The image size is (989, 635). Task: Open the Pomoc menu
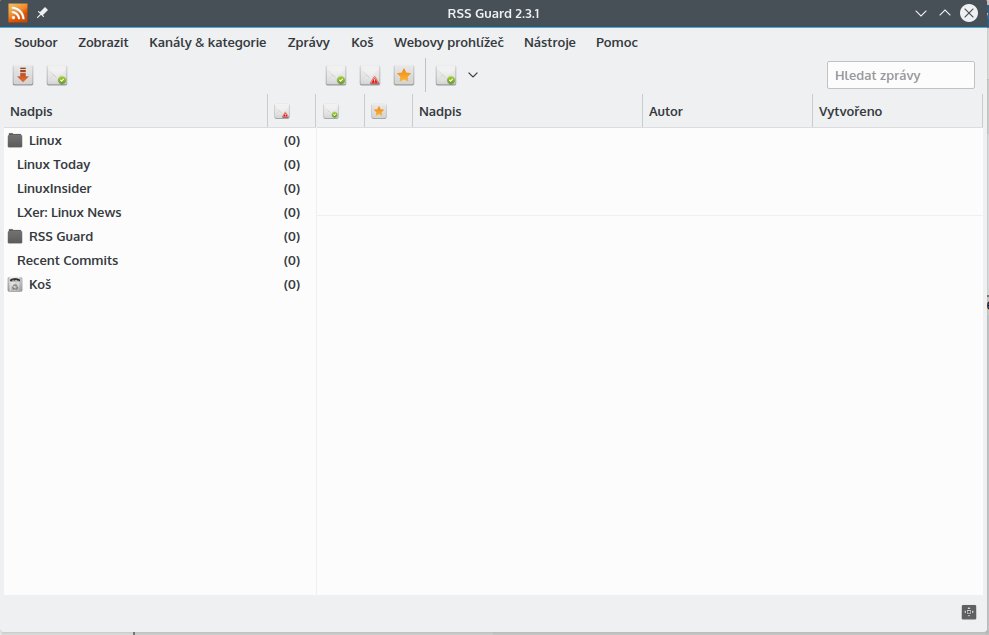616,42
